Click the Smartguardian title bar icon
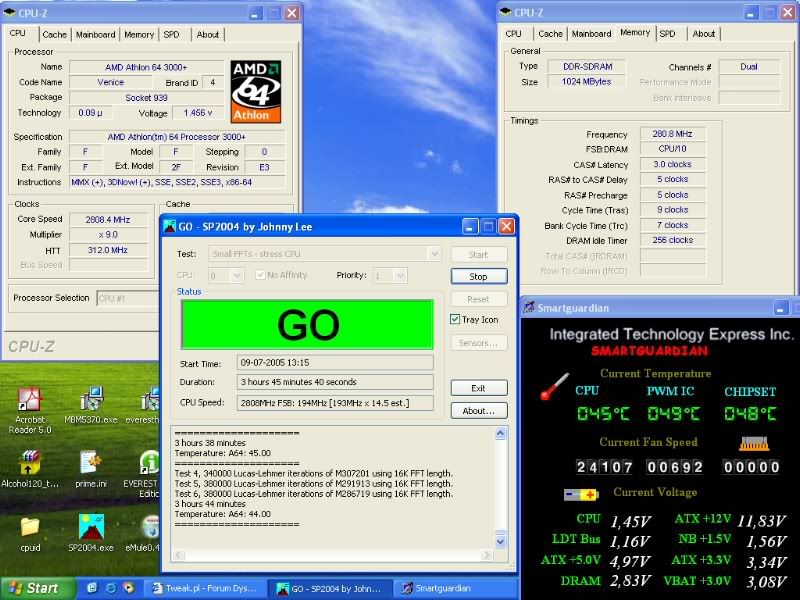The width and height of the screenshot is (800, 600). pyautogui.click(x=529, y=308)
